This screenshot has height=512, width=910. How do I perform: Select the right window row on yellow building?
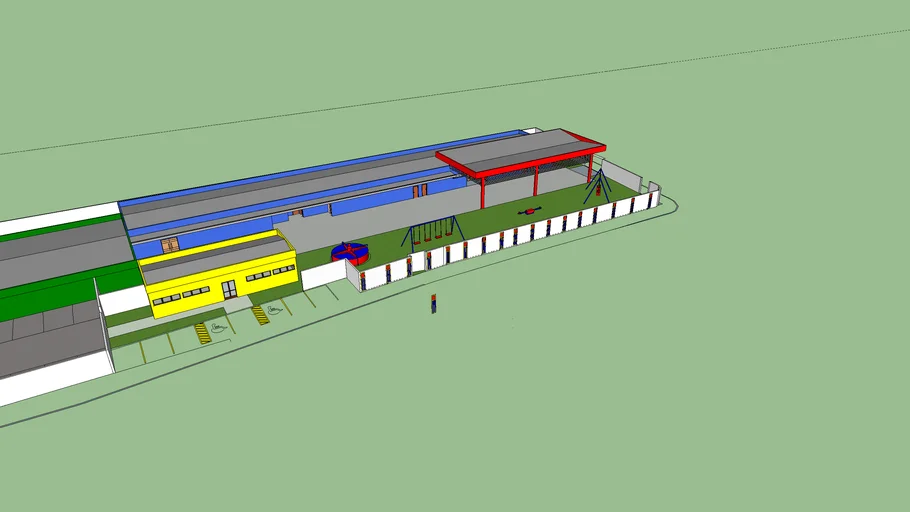[x=271, y=272]
